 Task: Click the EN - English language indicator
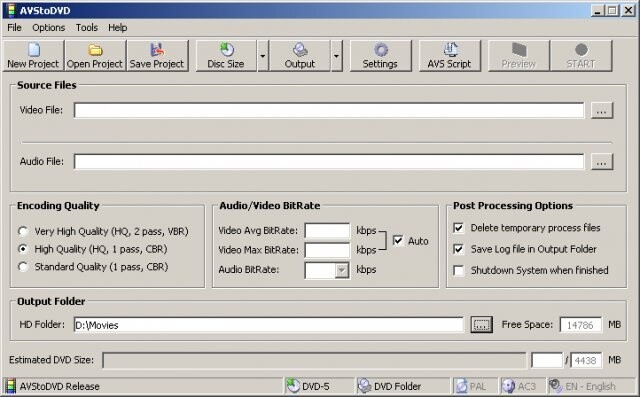591,386
